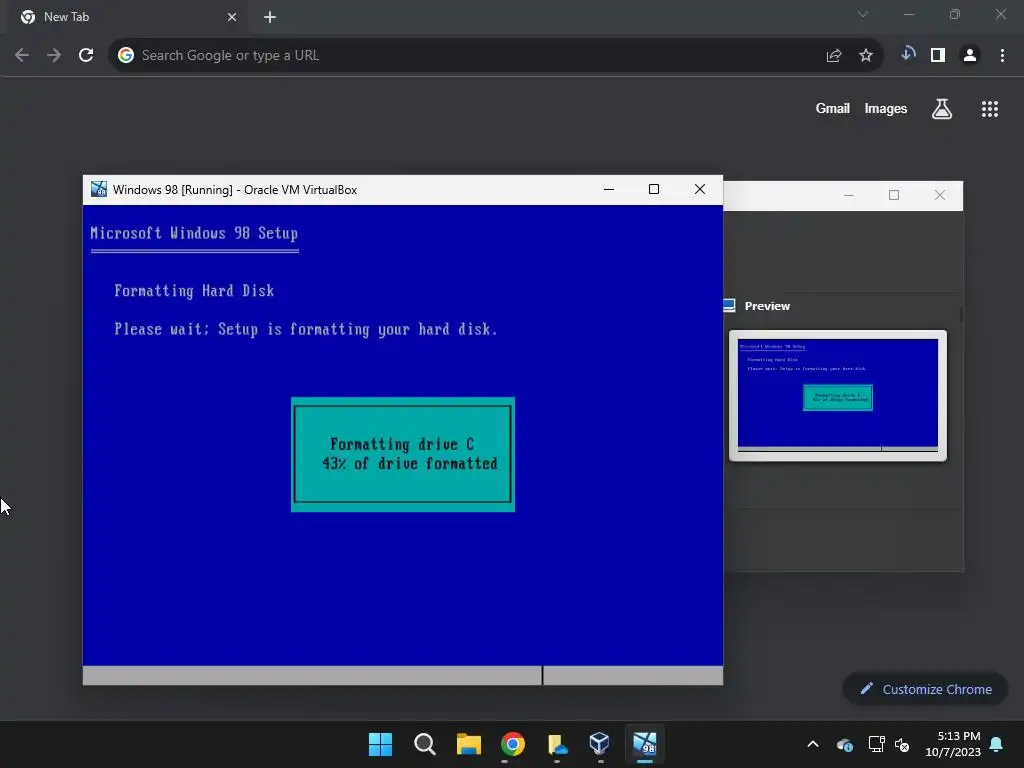The image size is (1024, 768).
Task: Open File Explorer from taskbar
Action: click(468, 744)
